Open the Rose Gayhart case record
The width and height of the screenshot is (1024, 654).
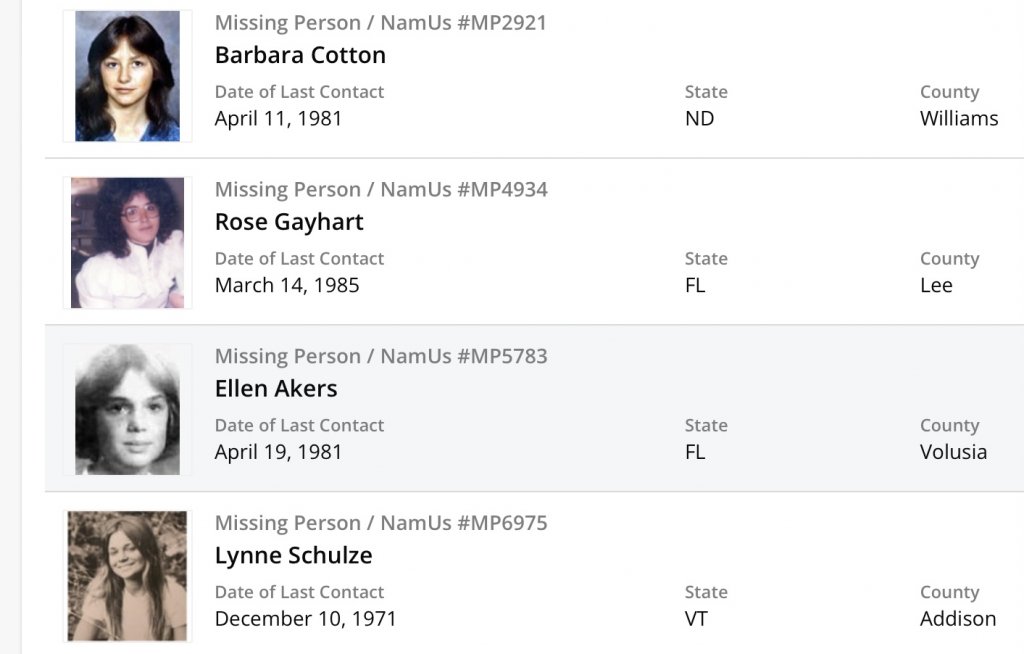pos(289,222)
